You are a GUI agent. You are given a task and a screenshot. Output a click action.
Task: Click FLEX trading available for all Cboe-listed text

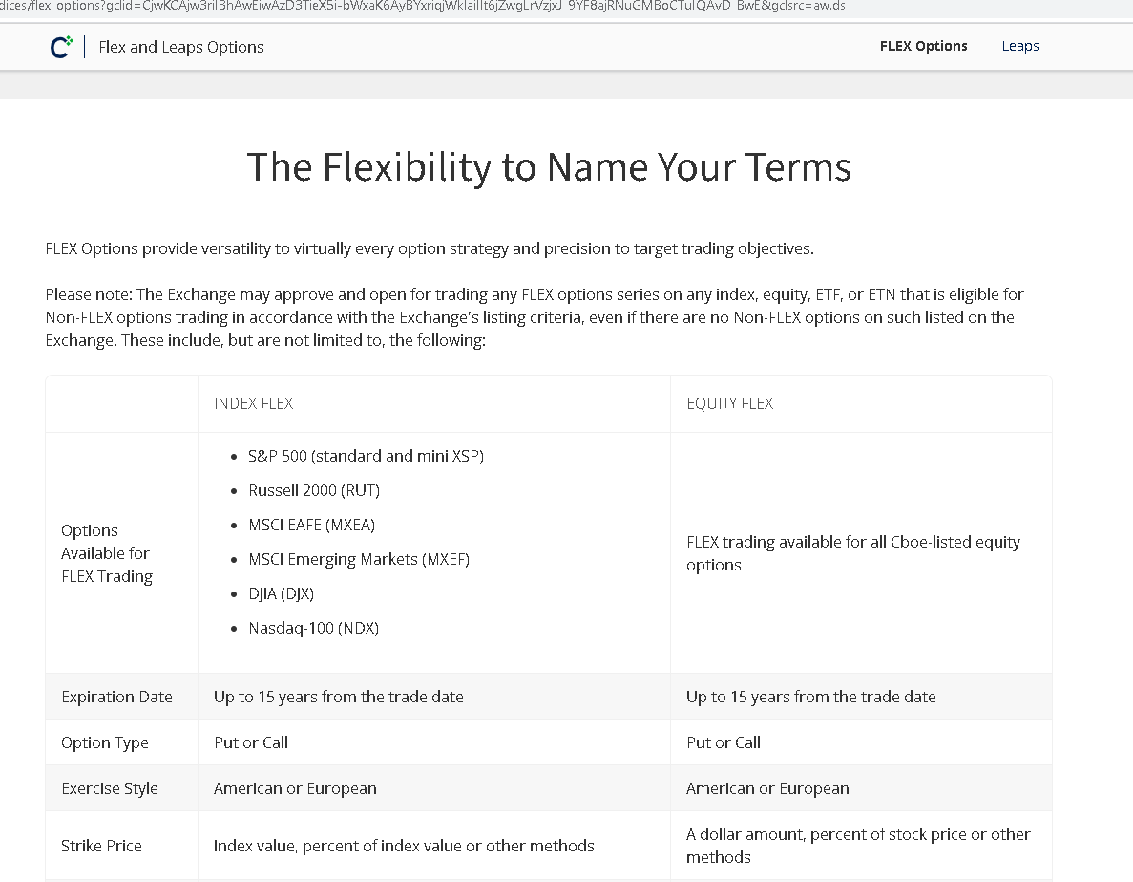click(x=853, y=553)
